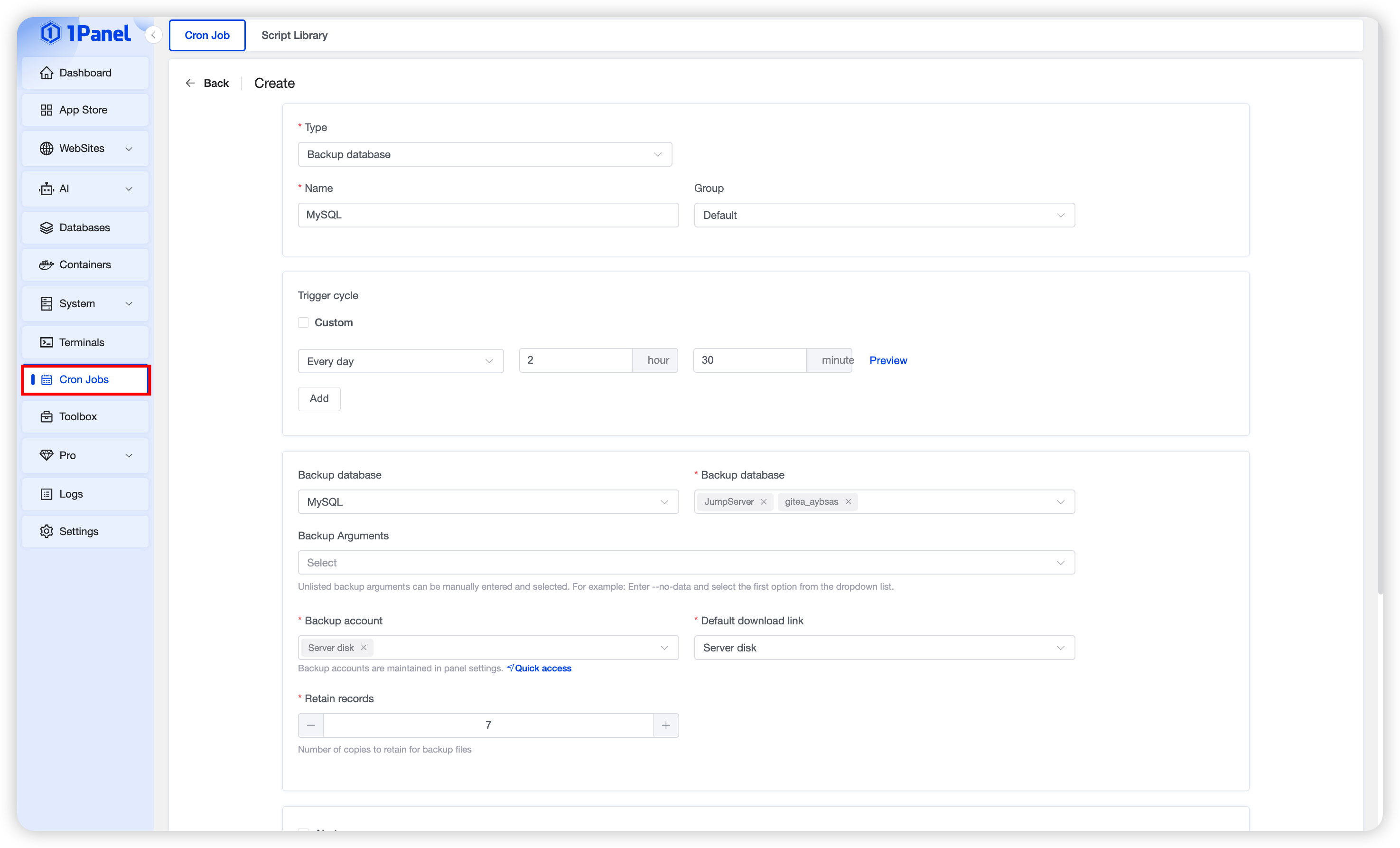Remove the JumpServer database tag
Screen dimensions: 1400x848
pyautogui.click(x=764, y=501)
